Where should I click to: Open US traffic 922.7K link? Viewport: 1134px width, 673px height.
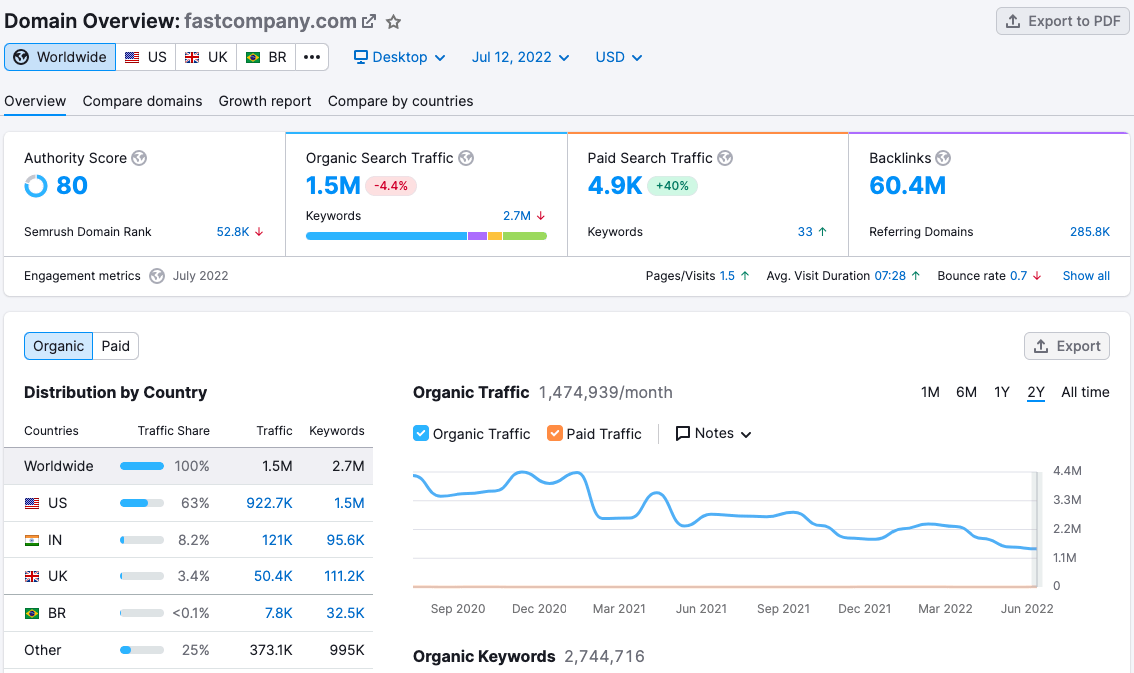click(269, 503)
